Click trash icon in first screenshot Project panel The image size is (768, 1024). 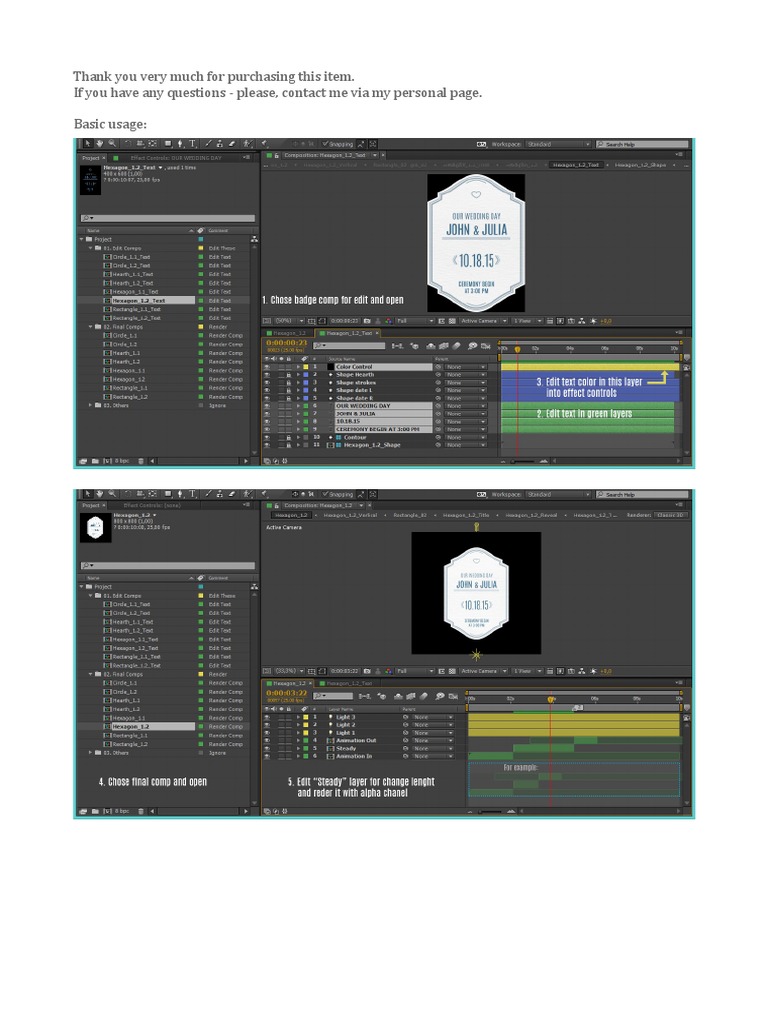pyautogui.click(x=140, y=461)
